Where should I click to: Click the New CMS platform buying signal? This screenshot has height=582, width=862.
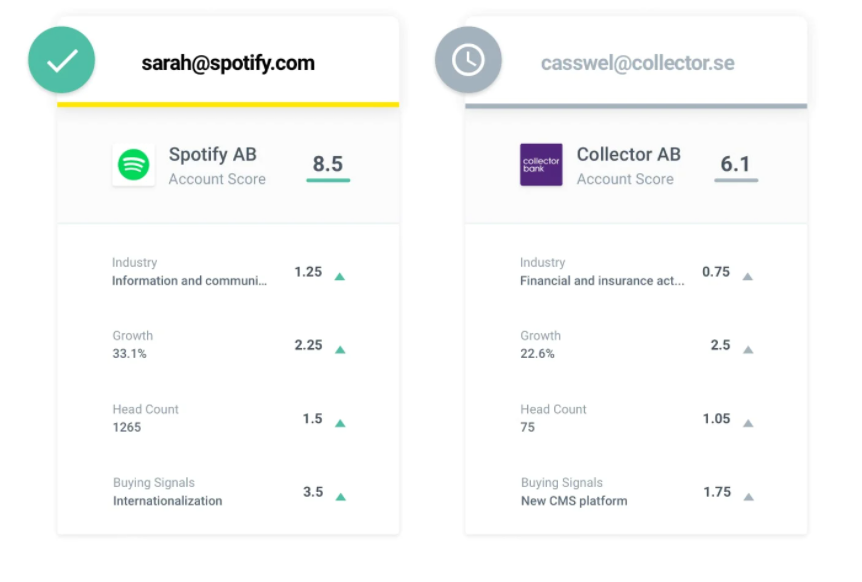(x=574, y=501)
